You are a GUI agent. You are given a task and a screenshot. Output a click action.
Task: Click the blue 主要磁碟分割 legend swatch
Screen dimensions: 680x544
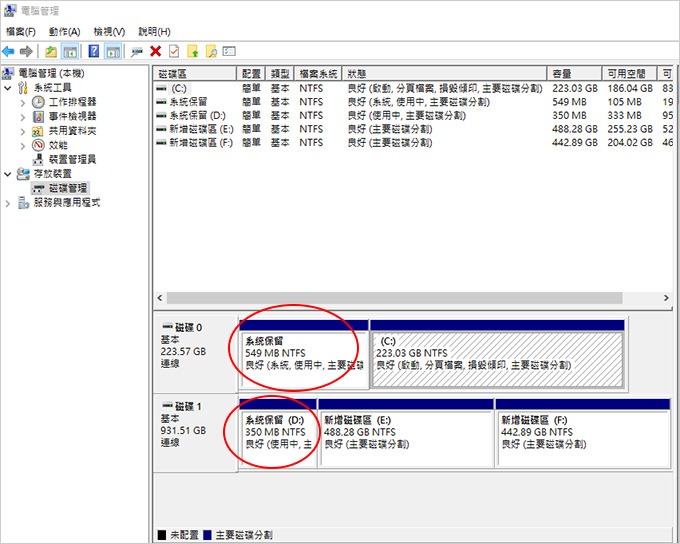point(208,535)
